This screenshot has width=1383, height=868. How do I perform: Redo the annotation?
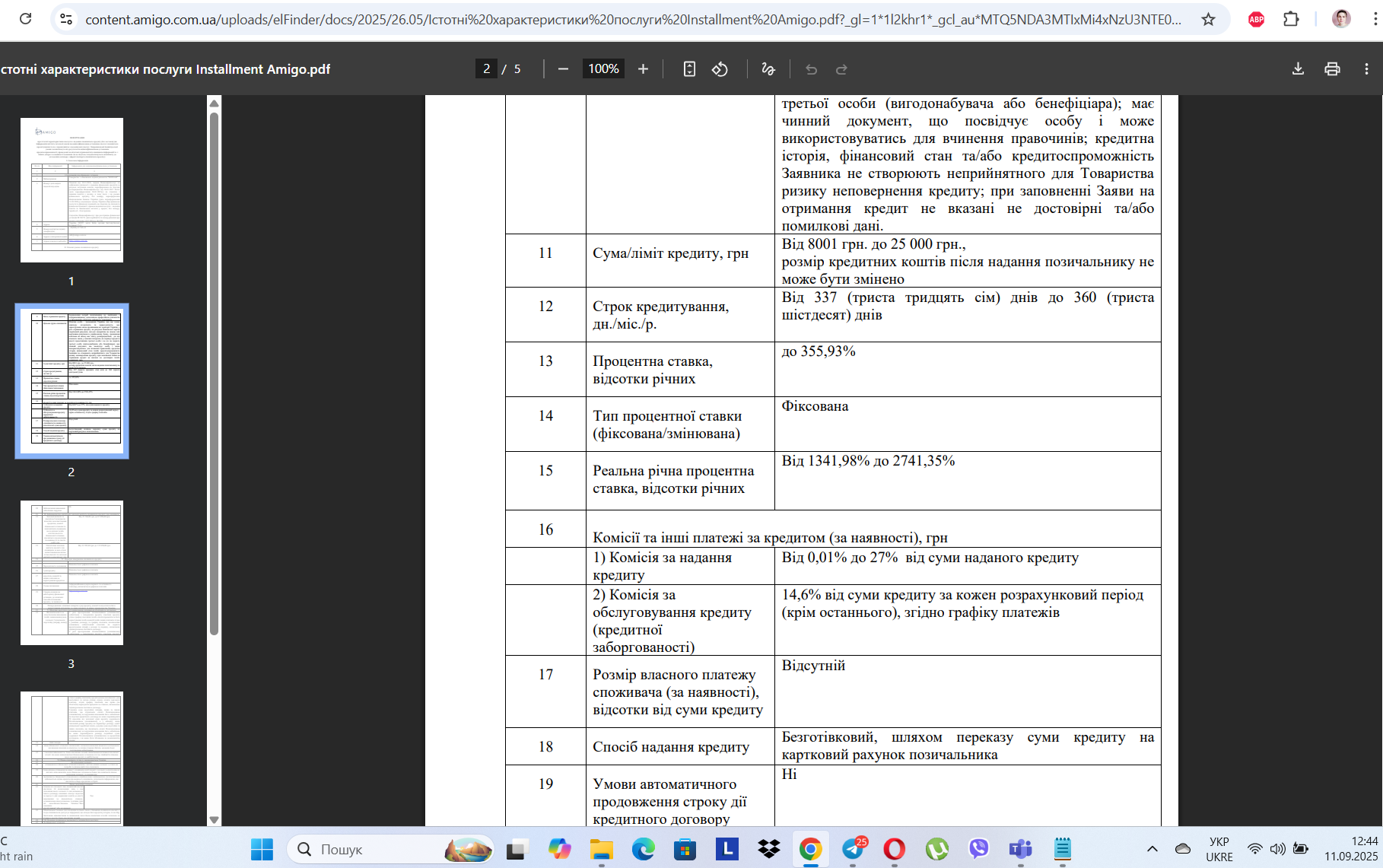(x=841, y=69)
